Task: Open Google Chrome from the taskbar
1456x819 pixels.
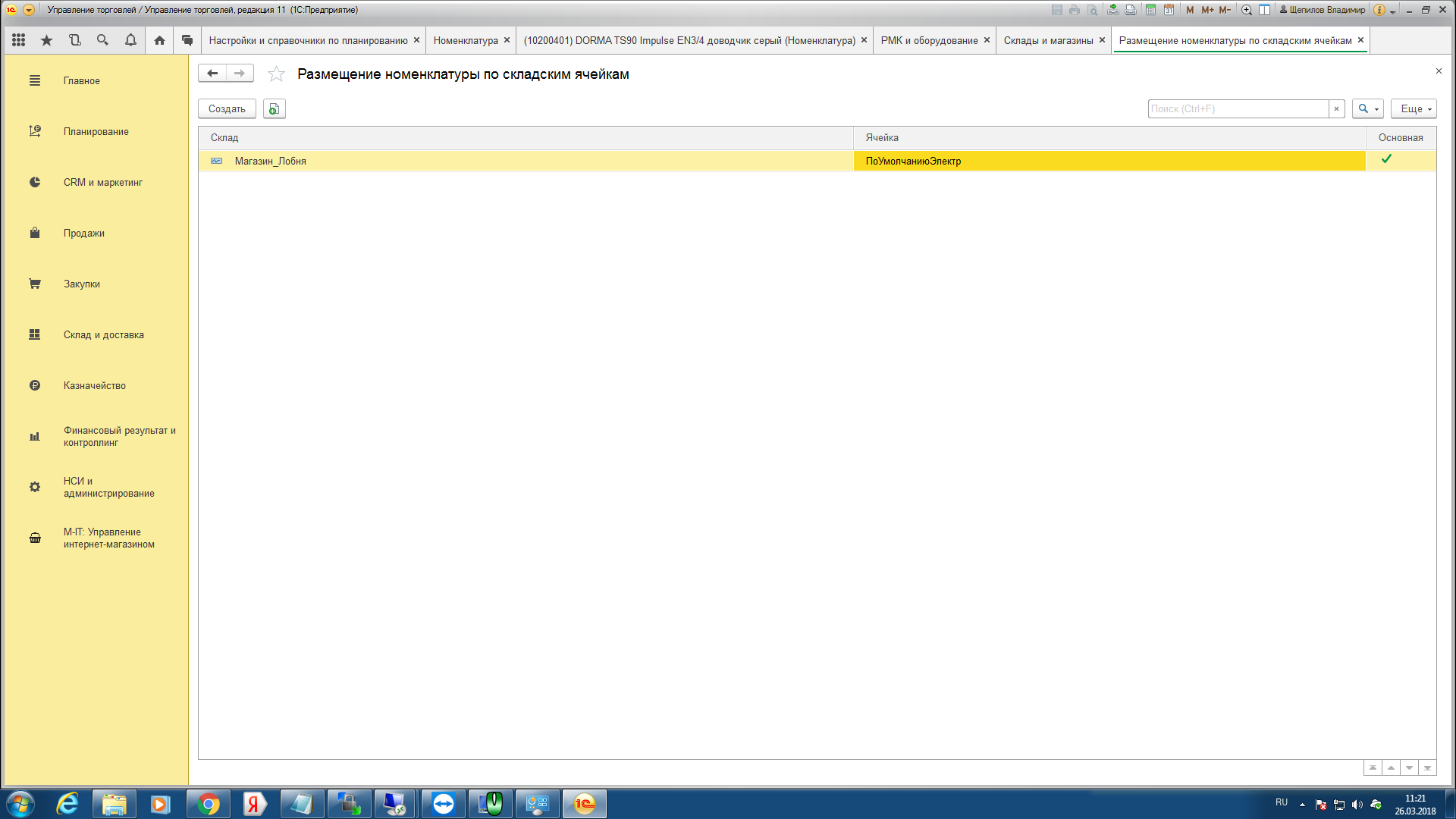Action: point(208,804)
